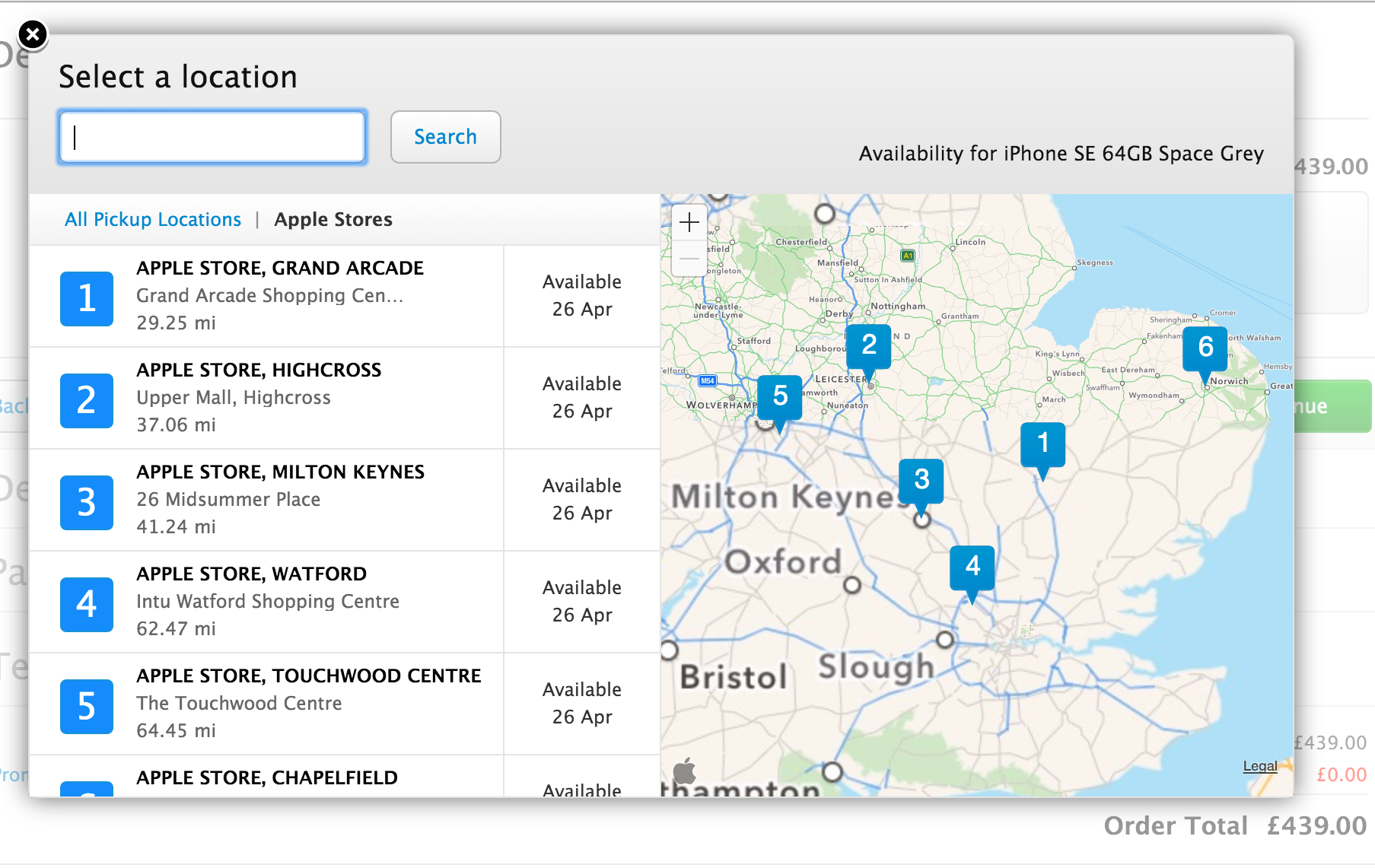The image size is (1375, 868).
Task: Zoom in on the map
Action: [x=689, y=223]
